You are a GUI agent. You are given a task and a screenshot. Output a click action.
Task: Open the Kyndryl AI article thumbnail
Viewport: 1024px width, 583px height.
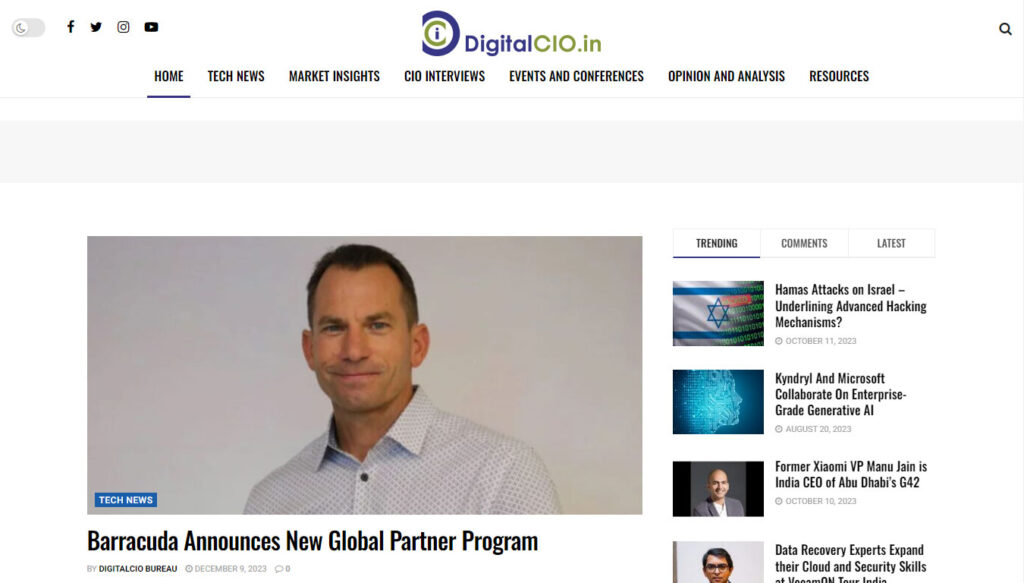click(718, 402)
